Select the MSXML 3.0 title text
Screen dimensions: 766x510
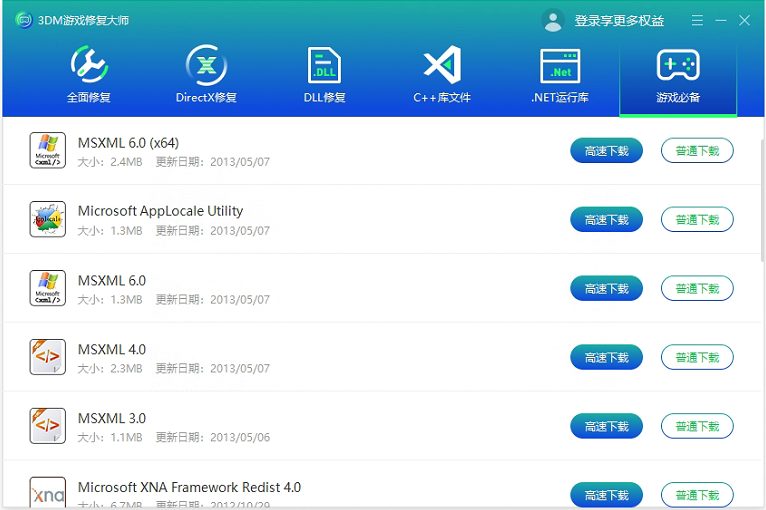pyautogui.click(x=112, y=418)
